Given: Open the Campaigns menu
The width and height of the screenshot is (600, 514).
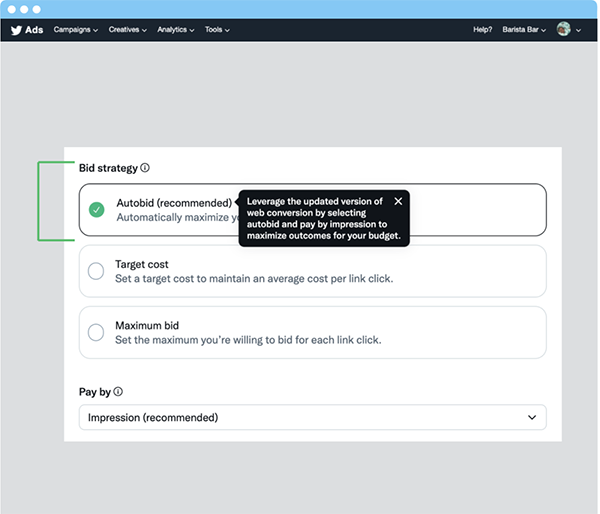Looking at the screenshot, I should pos(76,29).
